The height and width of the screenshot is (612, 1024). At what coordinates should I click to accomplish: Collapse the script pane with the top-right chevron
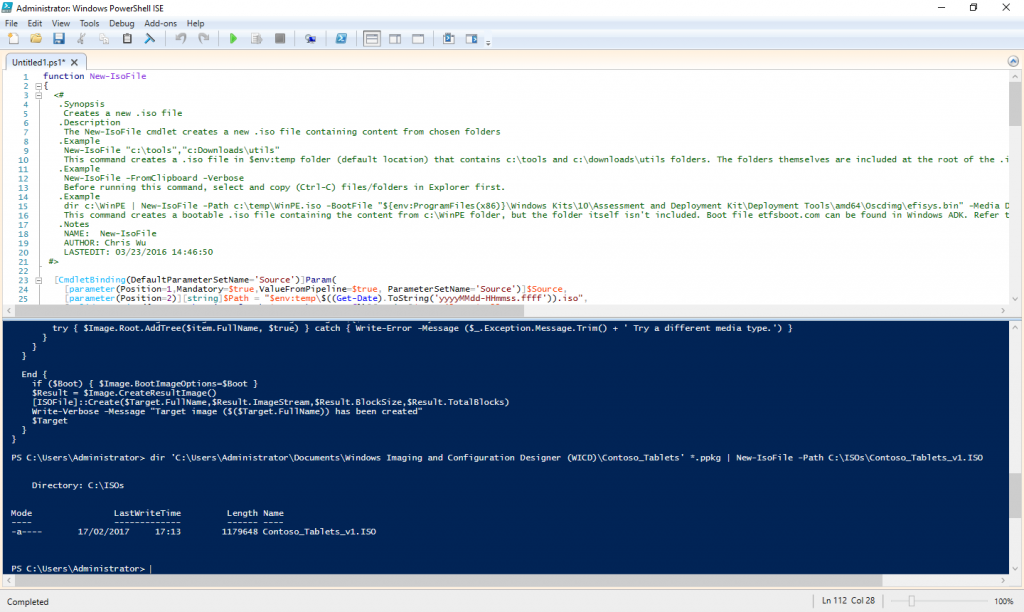[1013, 61]
